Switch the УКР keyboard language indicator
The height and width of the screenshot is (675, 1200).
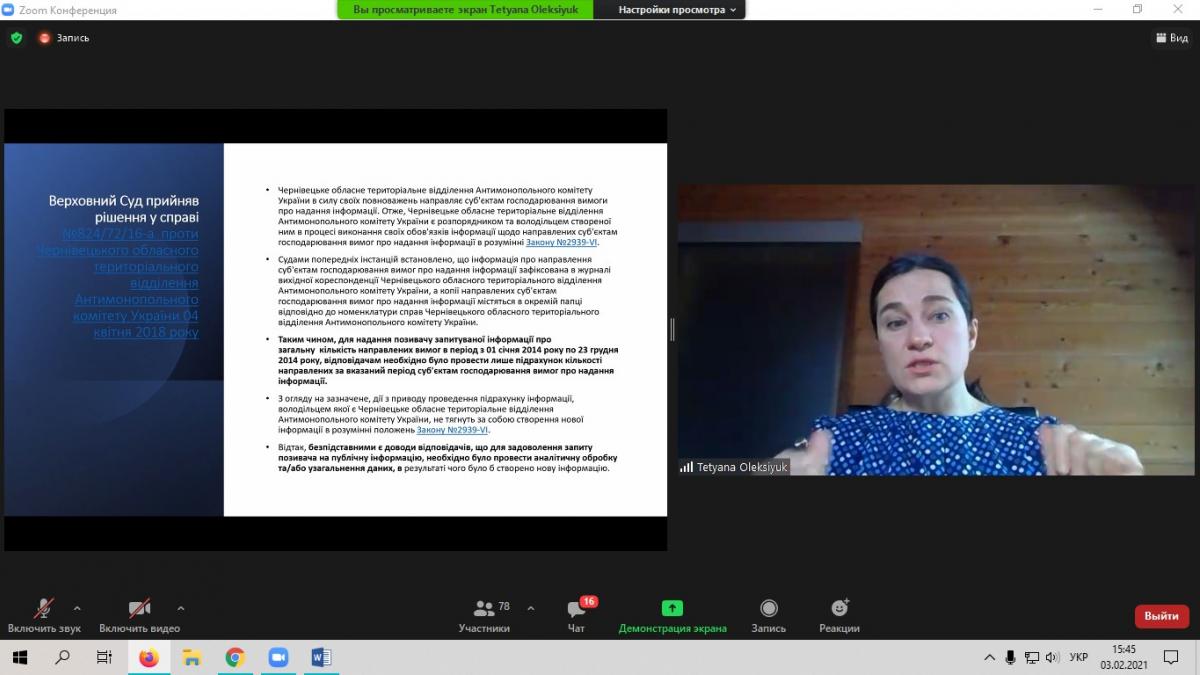pyautogui.click(x=1078, y=657)
